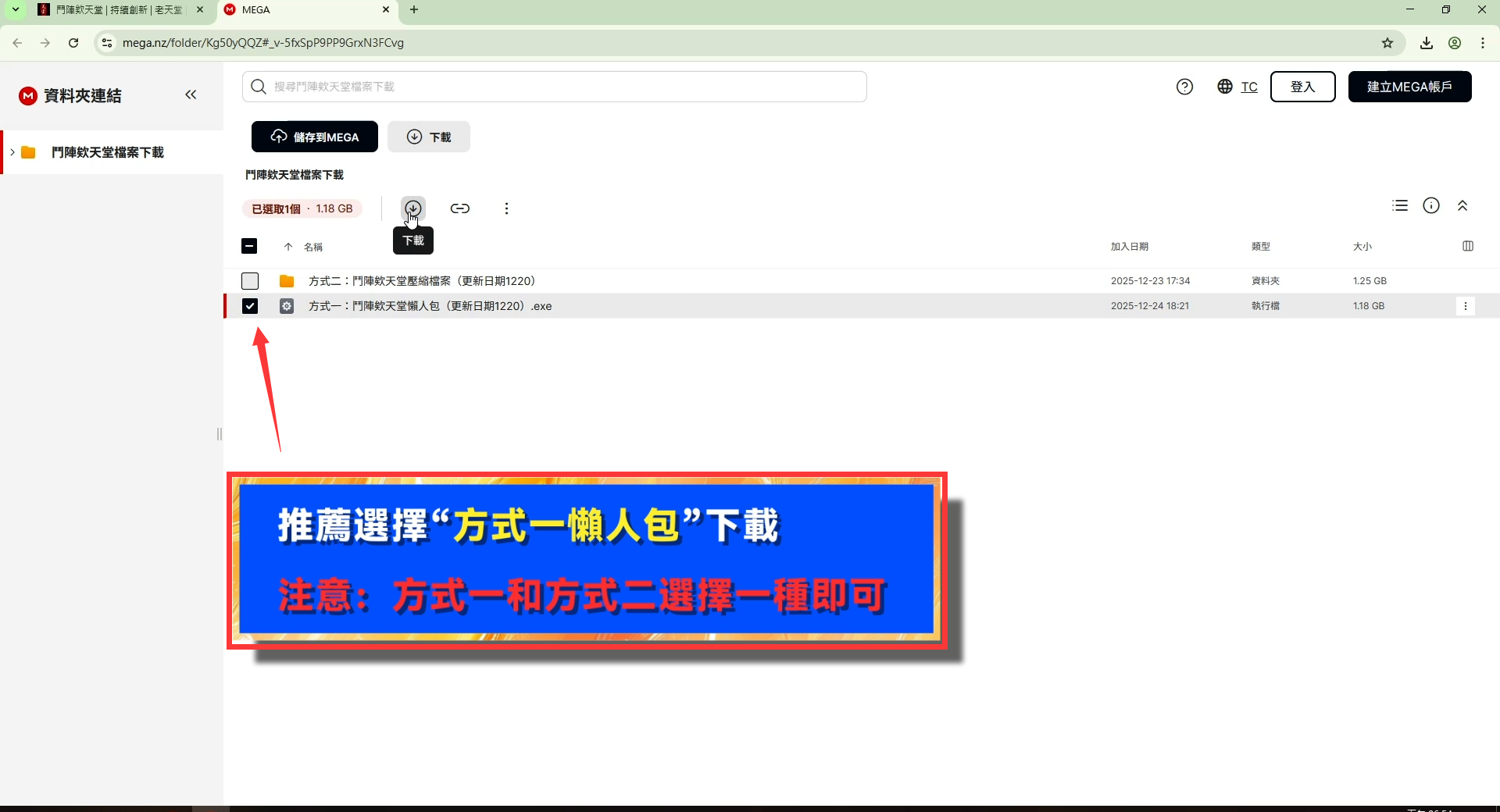
Task: Click the 建立MEGA帳戶 button
Action: [x=1409, y=87]
